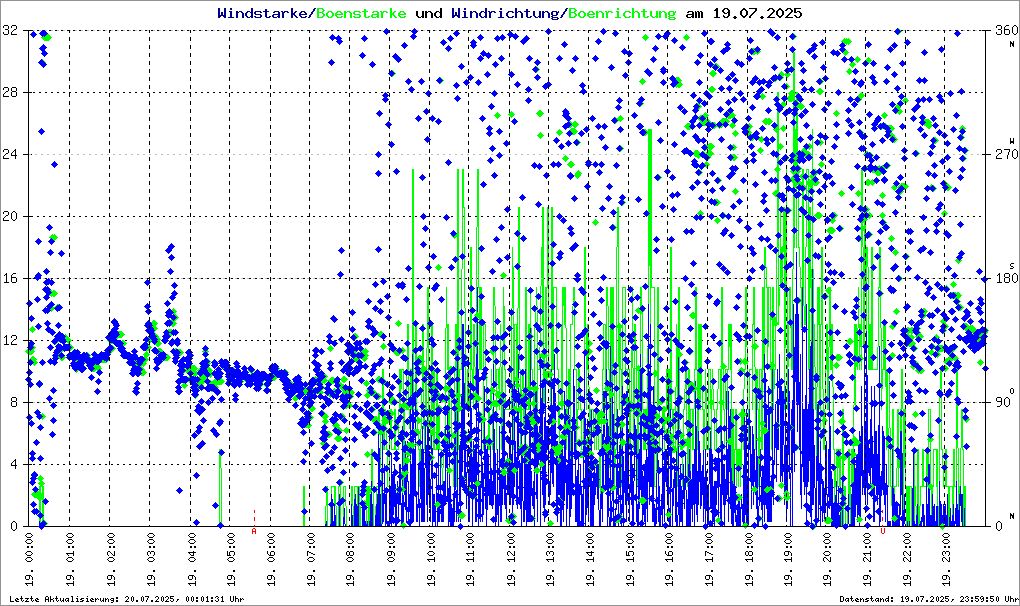
Task: Click the '19. 00:00' time axis label
Action: [x=29, y=559]
